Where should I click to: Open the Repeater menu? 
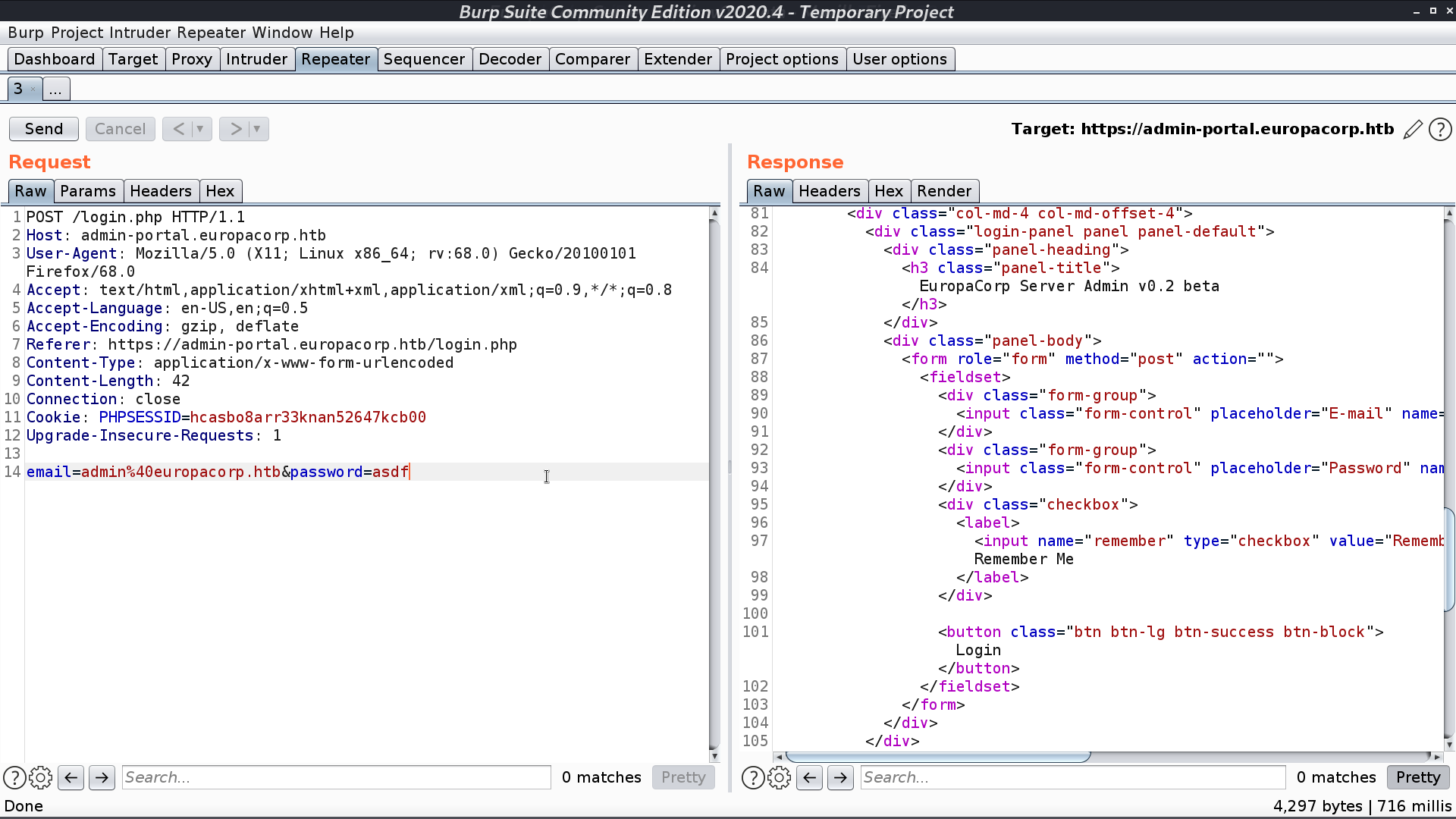pos(211,33)
